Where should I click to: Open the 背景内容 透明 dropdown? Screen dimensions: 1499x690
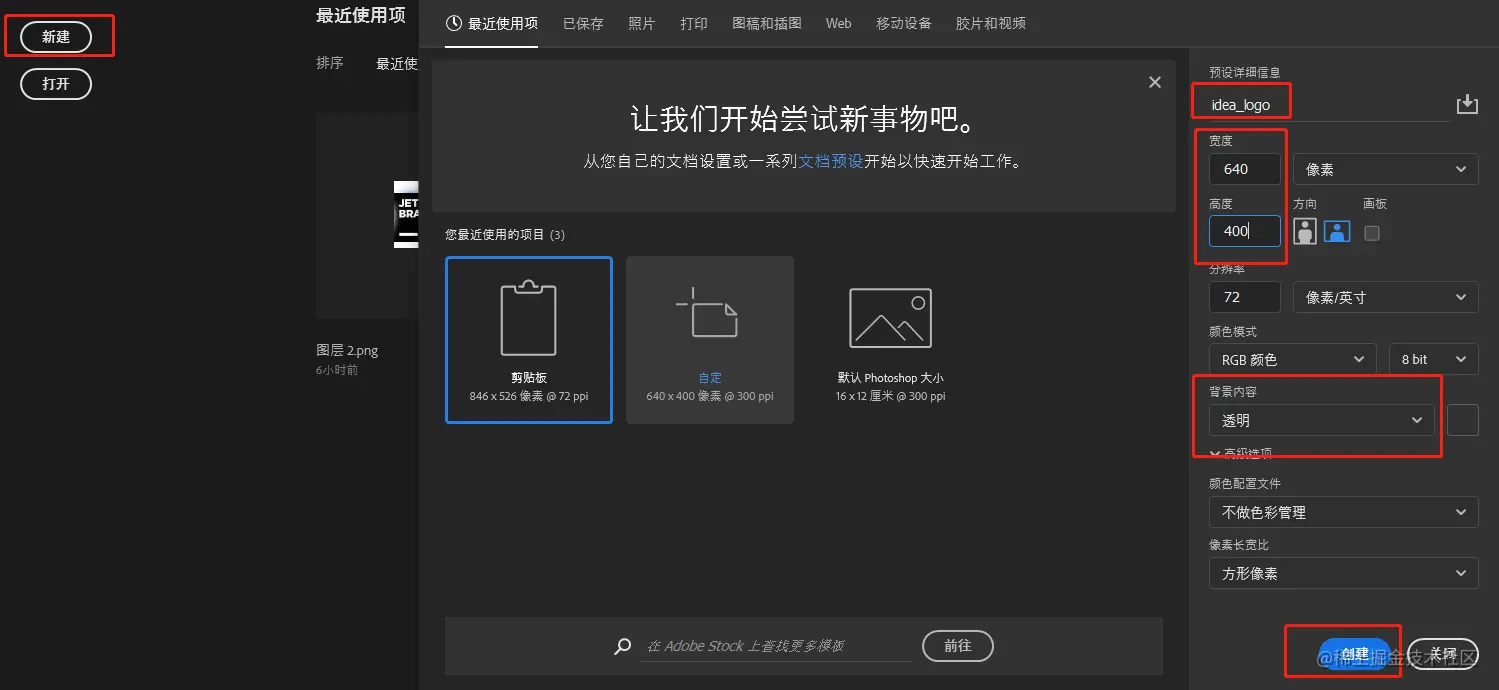tap(1322, 420)
